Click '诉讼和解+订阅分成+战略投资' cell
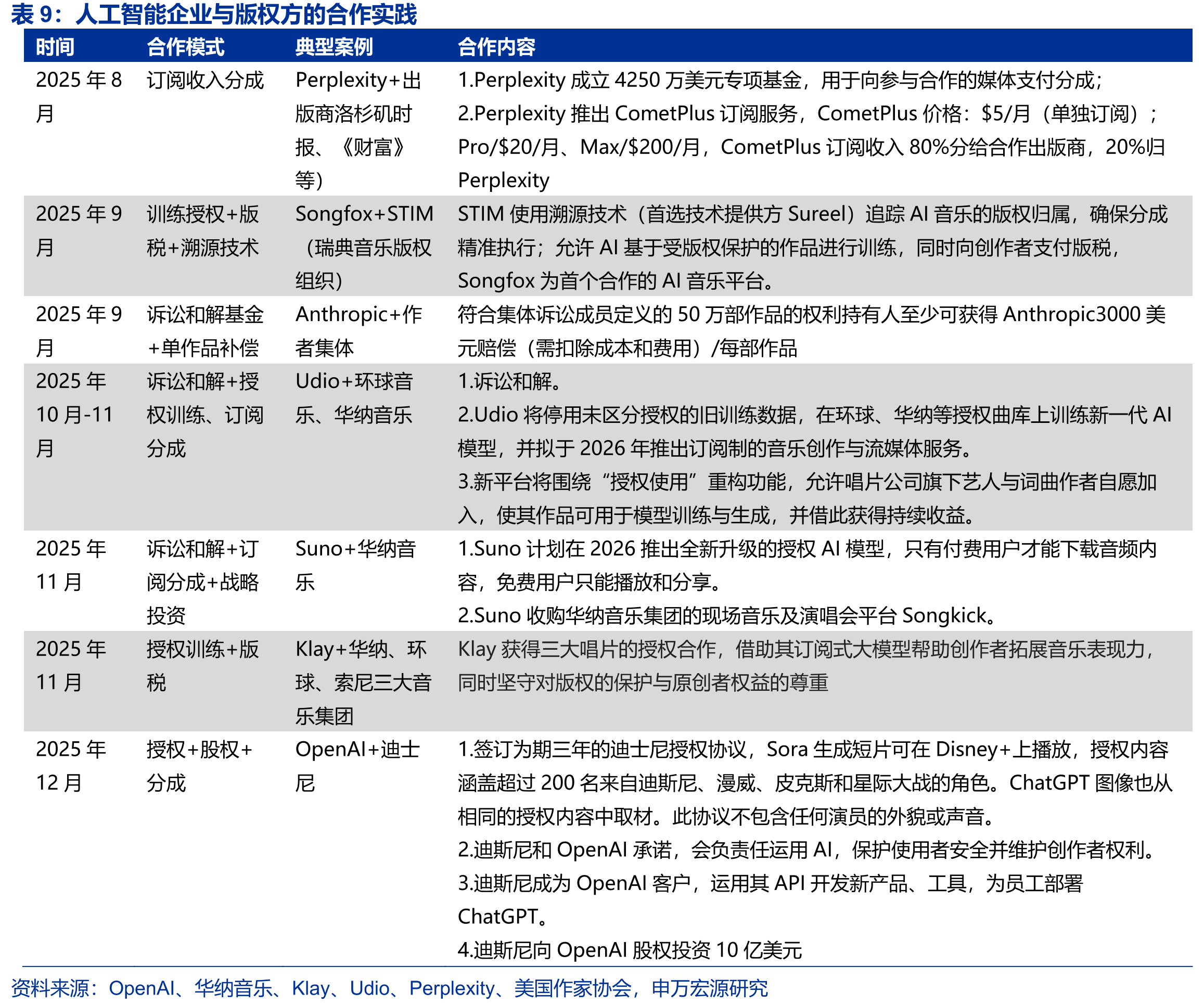The width and height of the screenshot is (1204, 1005). (x=203, y=583)
